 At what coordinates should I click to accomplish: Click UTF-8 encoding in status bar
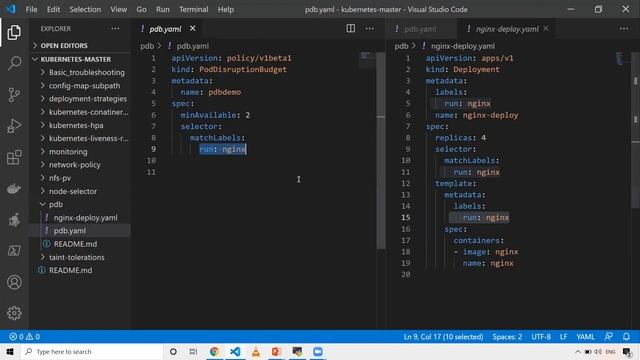(x=541, y=337)
